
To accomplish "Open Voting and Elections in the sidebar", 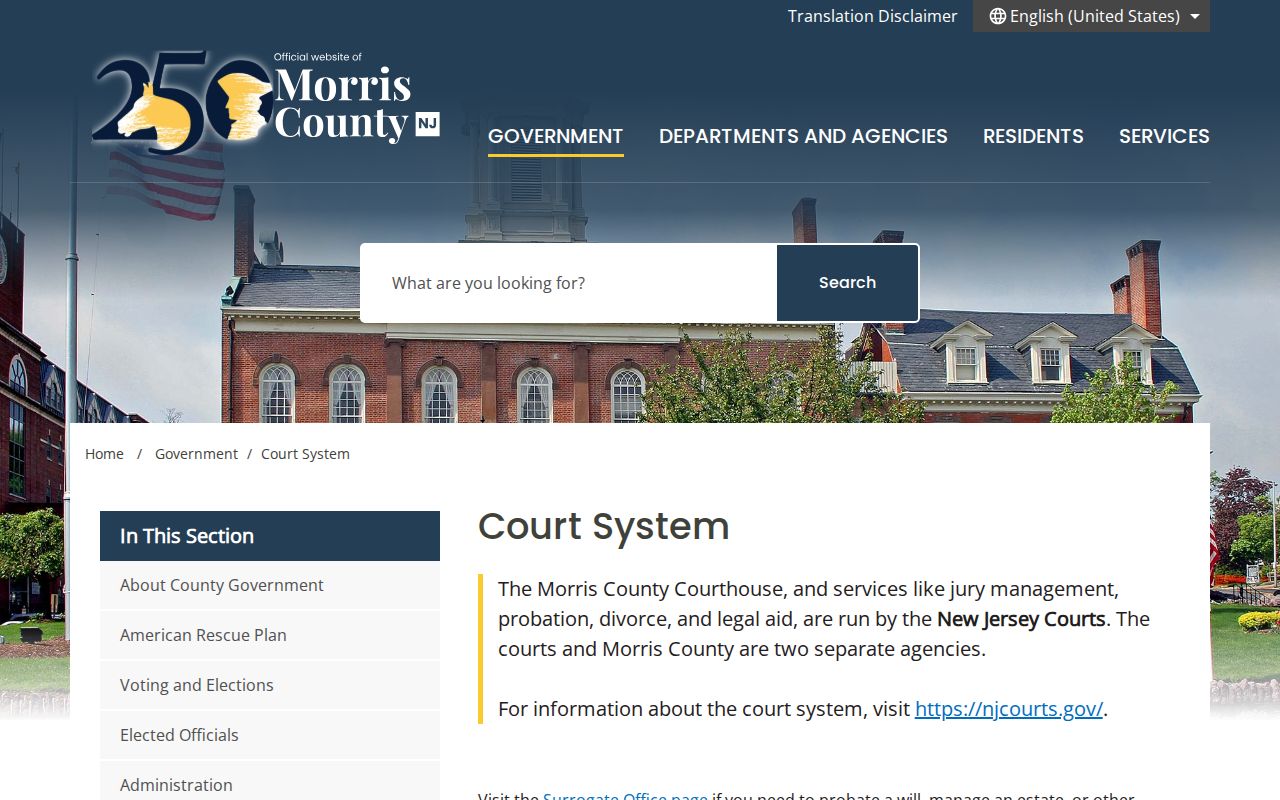I will [x=270, y=685].
